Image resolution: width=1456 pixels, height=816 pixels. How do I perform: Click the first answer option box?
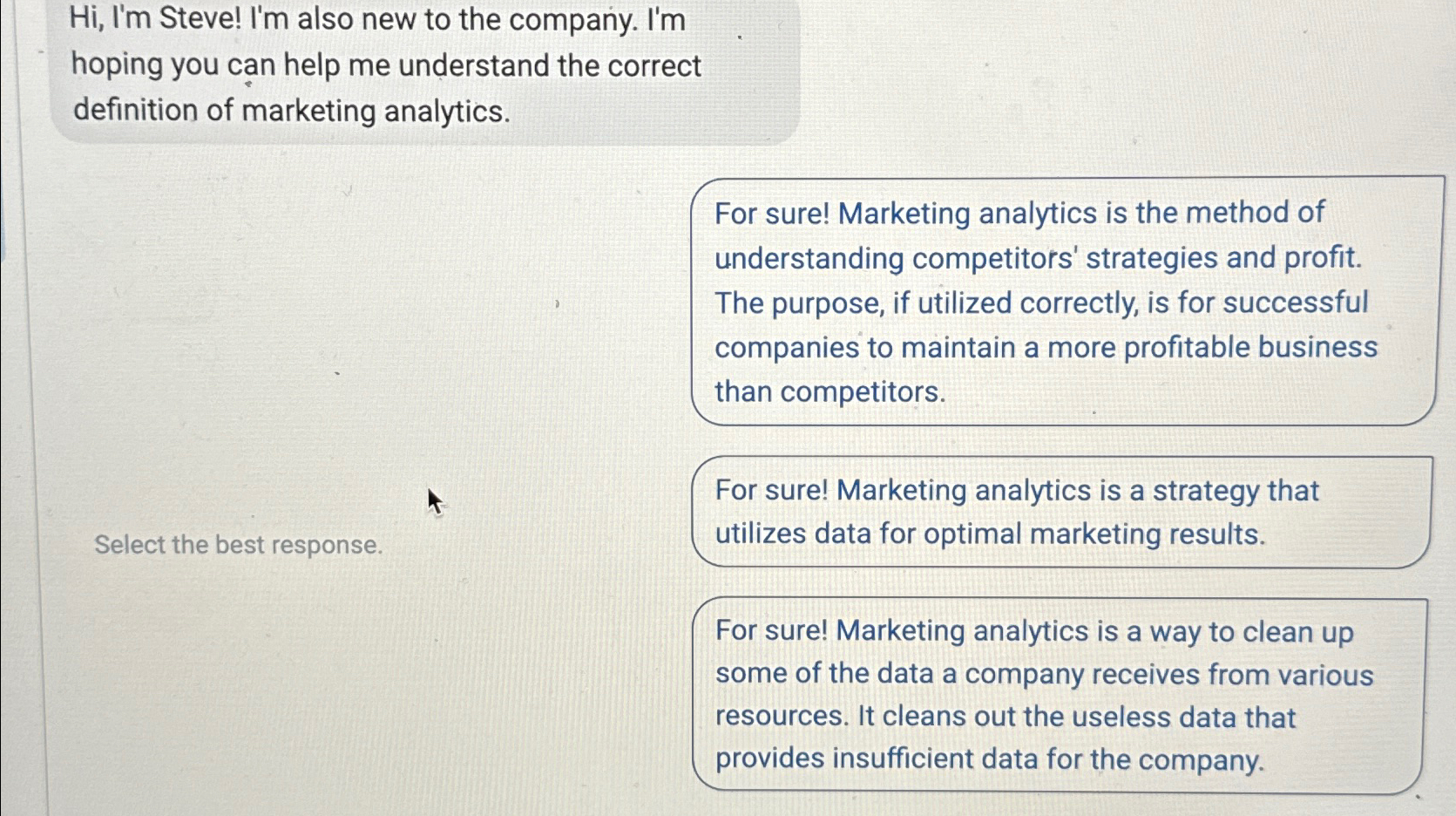(1063, 301)
